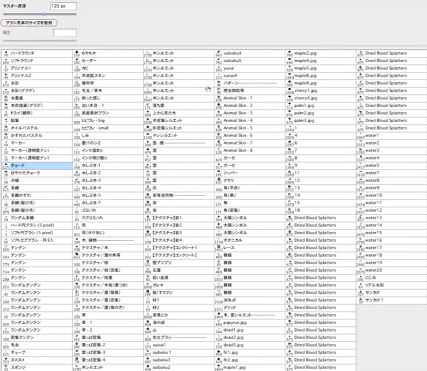Select the ガレキ brush preset

(179, 285)
